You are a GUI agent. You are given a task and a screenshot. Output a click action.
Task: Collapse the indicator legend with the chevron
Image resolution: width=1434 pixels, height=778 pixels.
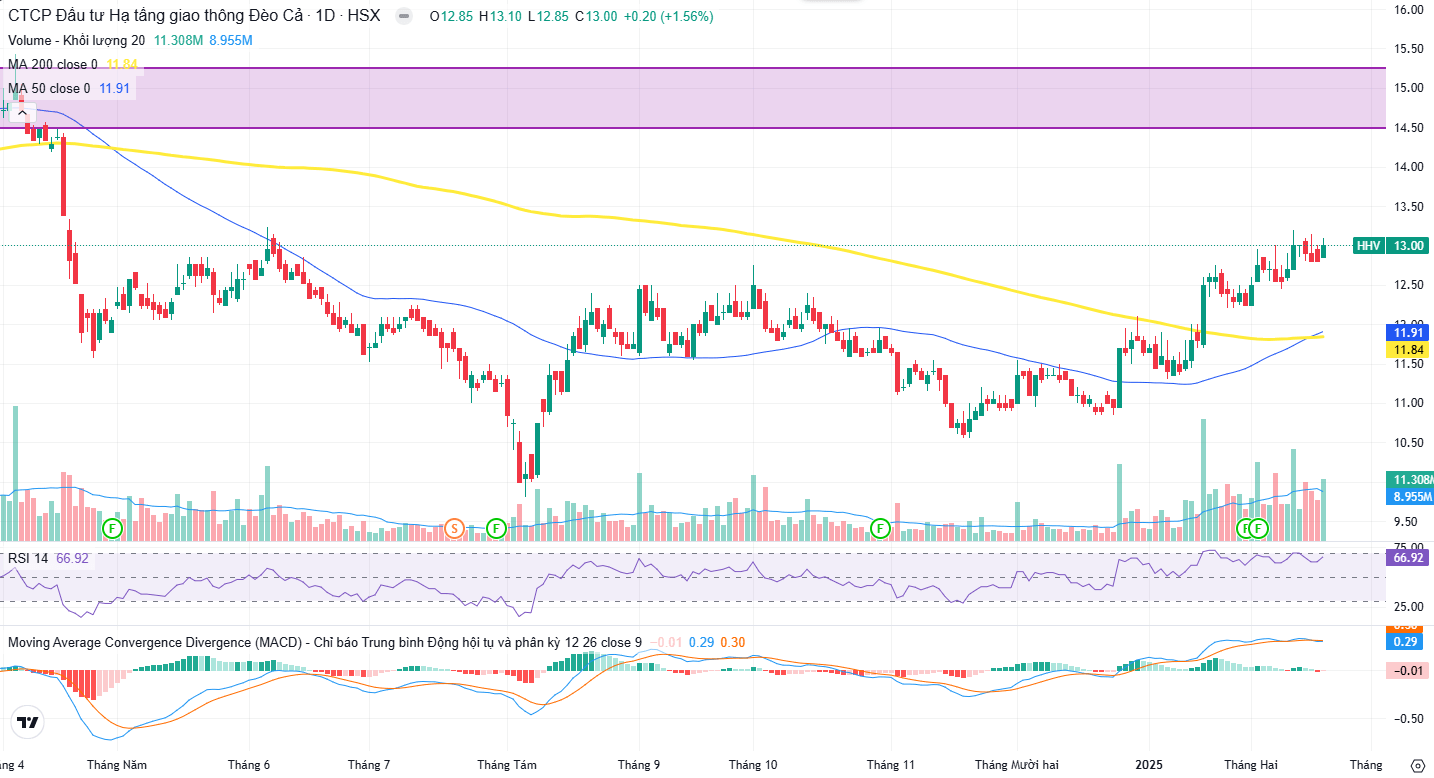pos(20,112)
